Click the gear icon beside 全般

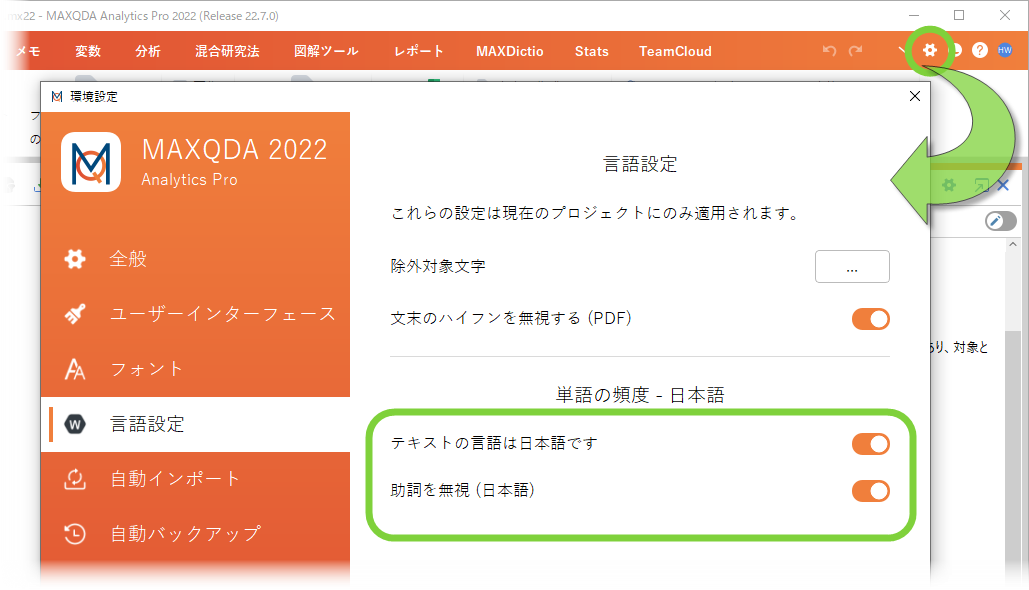coord(75,259)
